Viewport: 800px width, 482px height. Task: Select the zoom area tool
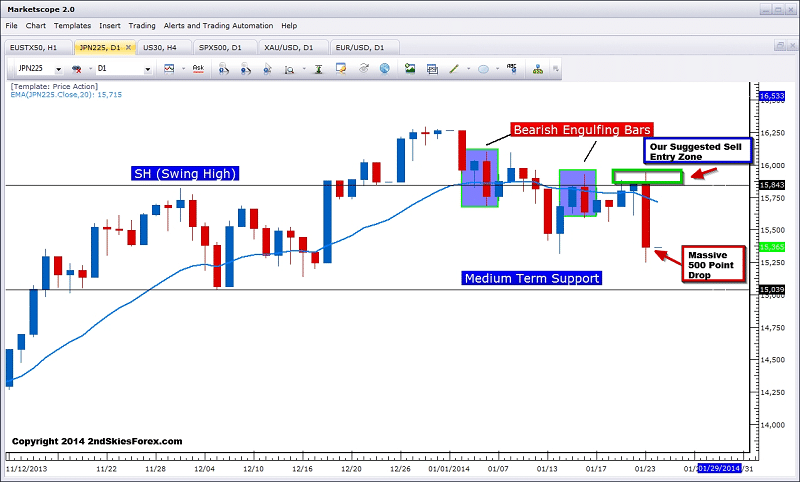click(289, 69)
